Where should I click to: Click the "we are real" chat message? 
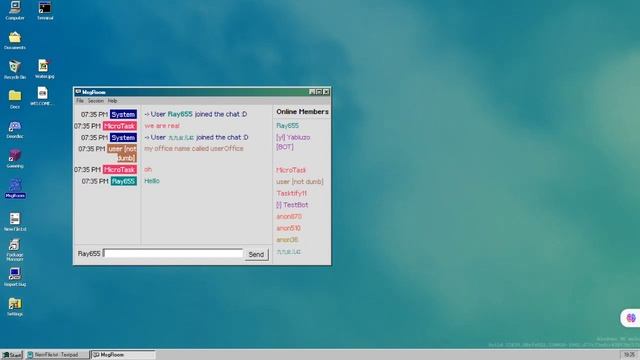point(162,126)
